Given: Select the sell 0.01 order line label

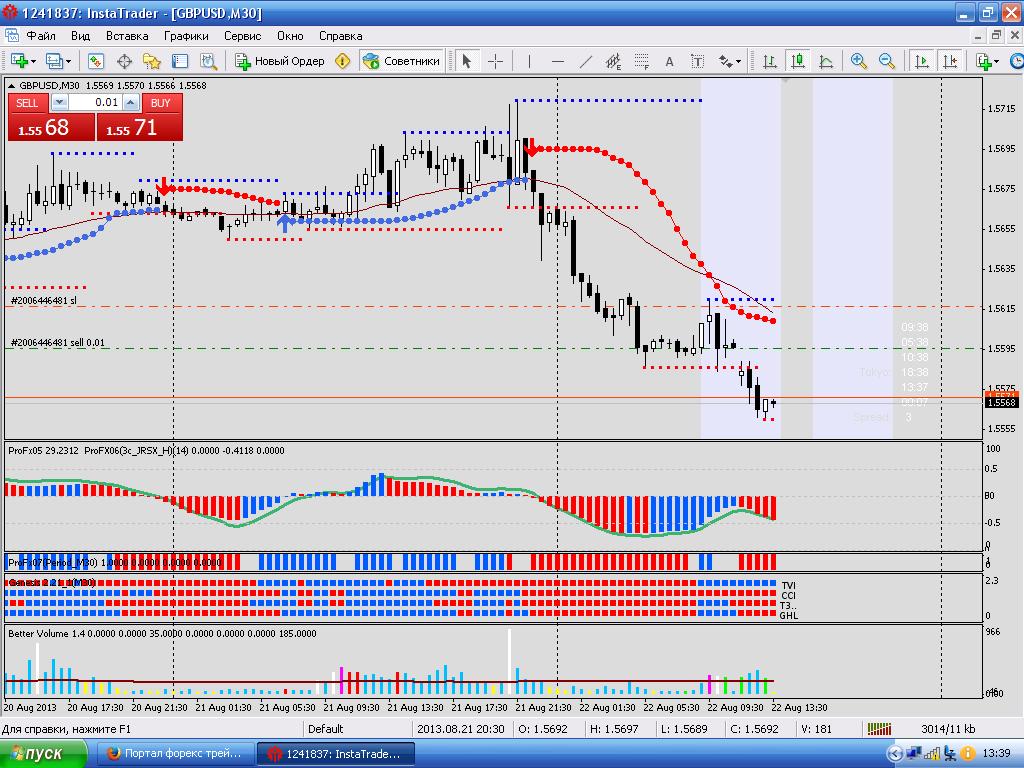Looking at the screenshot, I should point(57,342).
